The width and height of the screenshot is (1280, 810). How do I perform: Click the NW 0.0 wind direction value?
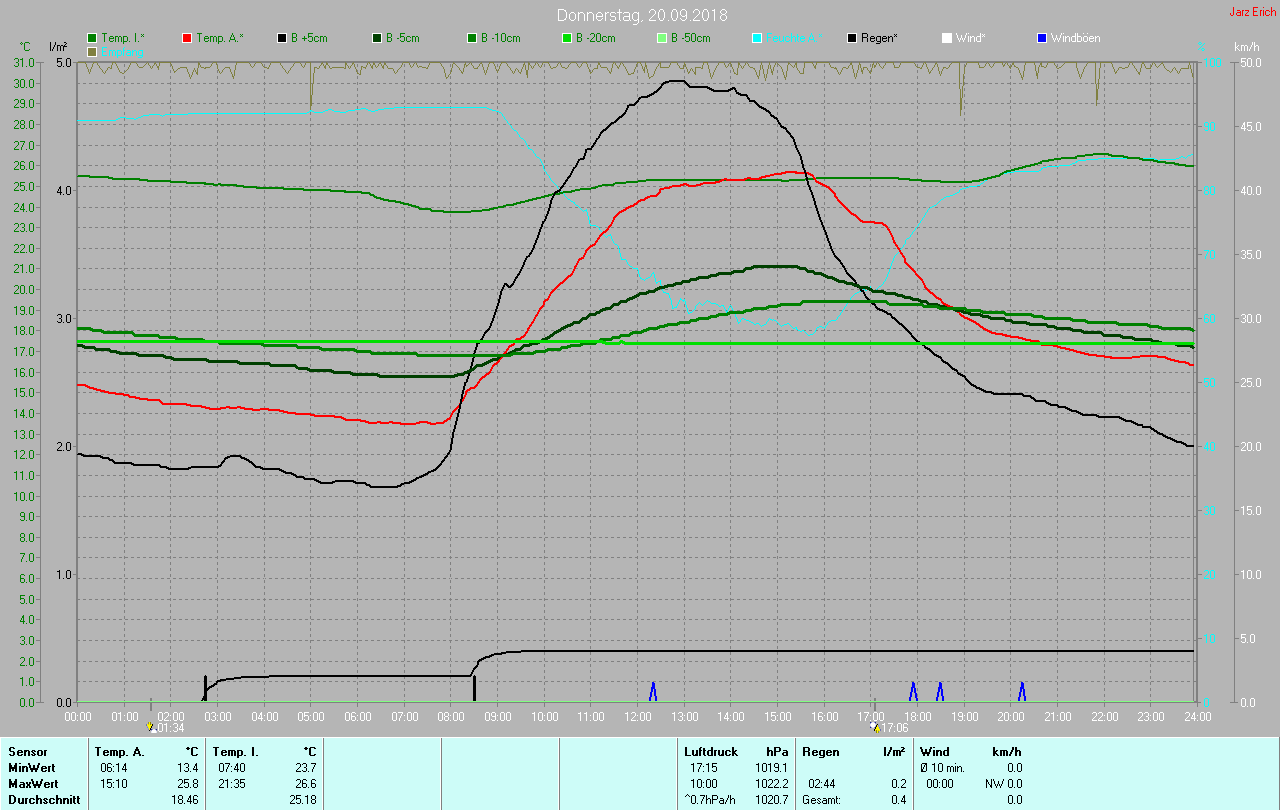1004,783
